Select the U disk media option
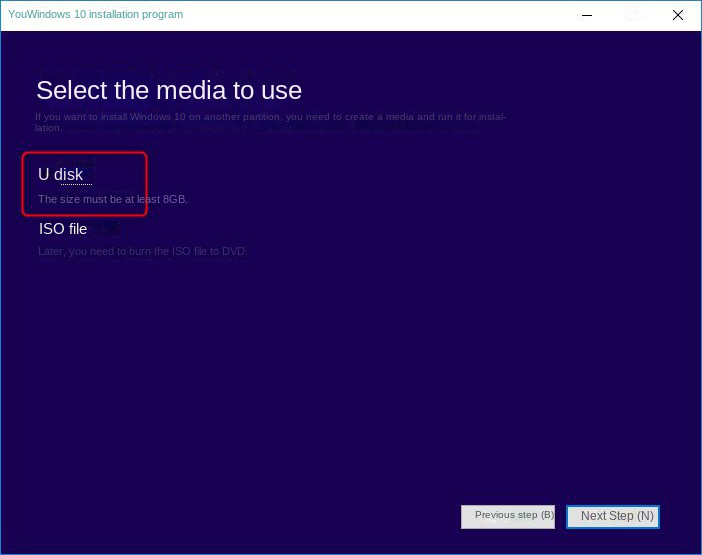The height and width of the screenshot is (555, 702). click(61, 175)
